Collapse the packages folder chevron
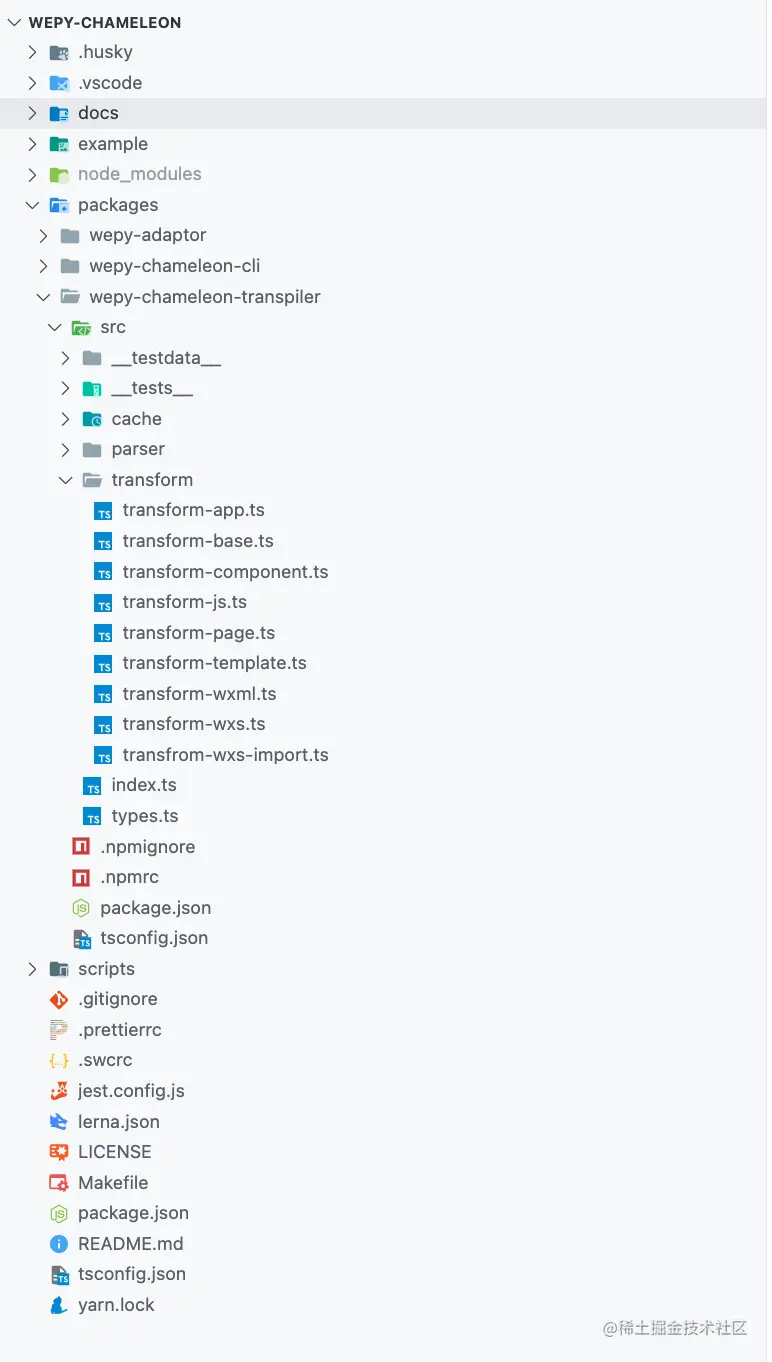Viewport: 772px width, 1362px height. [32, 205]
